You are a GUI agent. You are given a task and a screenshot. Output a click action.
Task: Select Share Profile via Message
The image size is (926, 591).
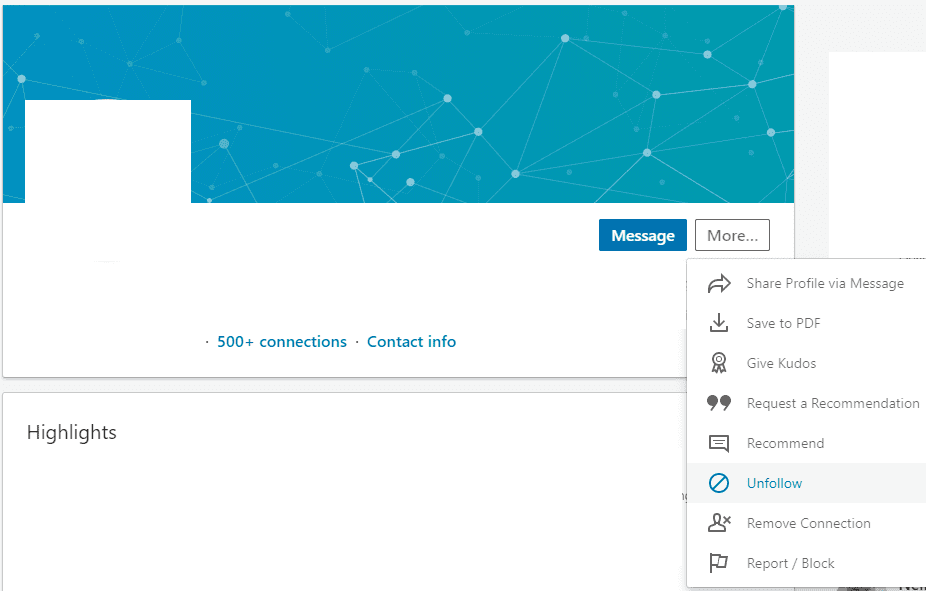807,283
